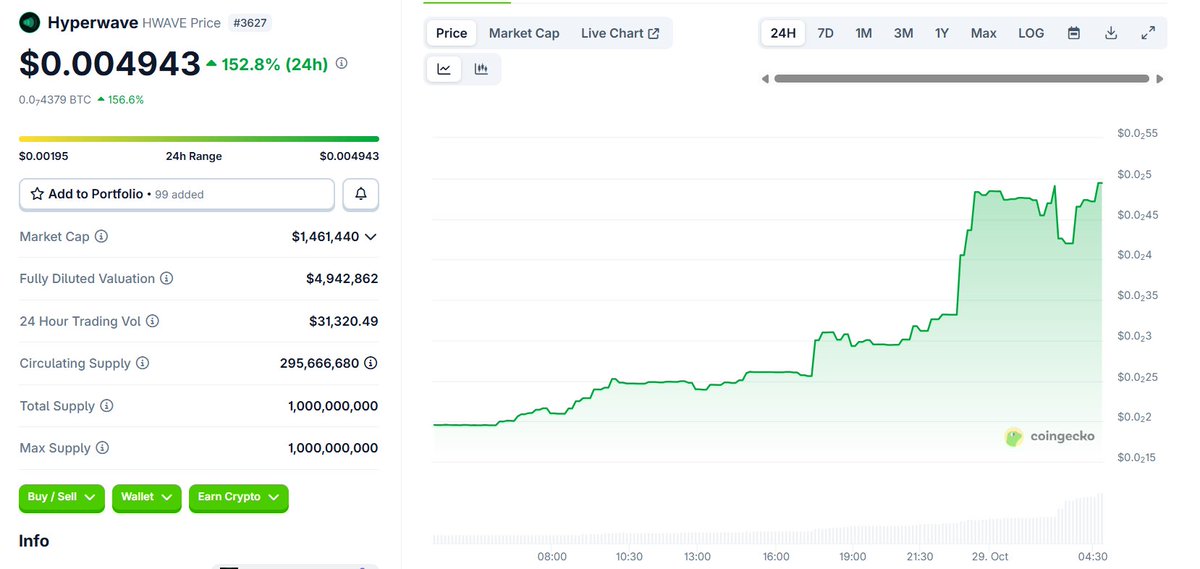1200x569 pixels.
Task: Show 24 Hour Trading Vol info icon
Action: point(153,321)
